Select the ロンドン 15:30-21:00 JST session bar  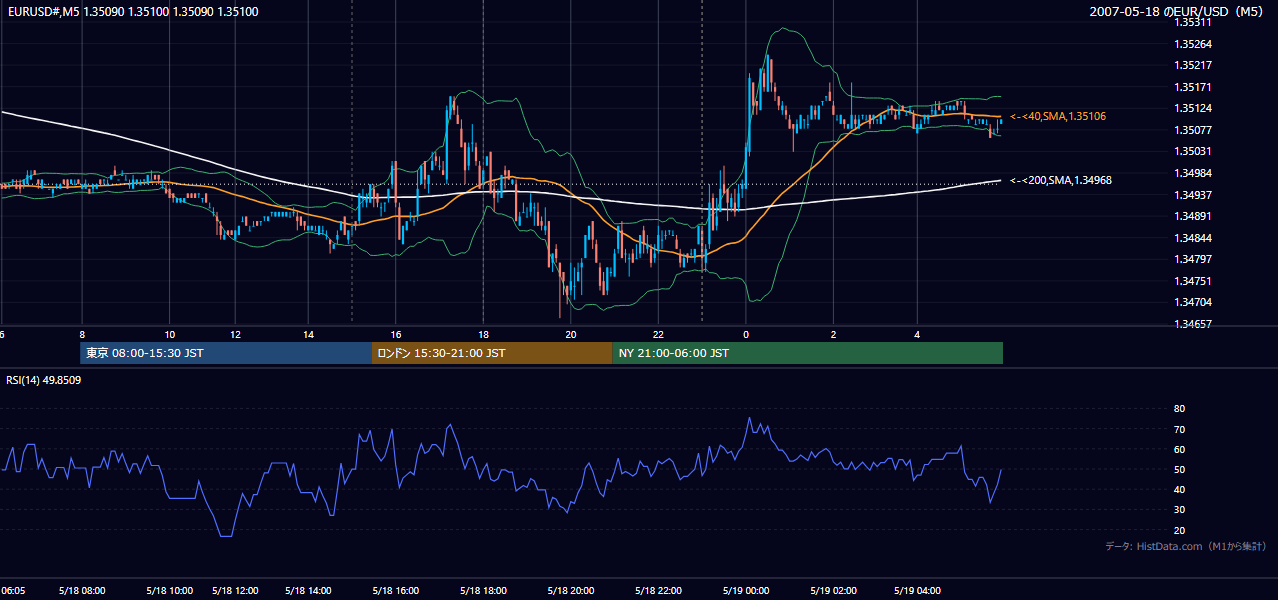pos(492,353)
